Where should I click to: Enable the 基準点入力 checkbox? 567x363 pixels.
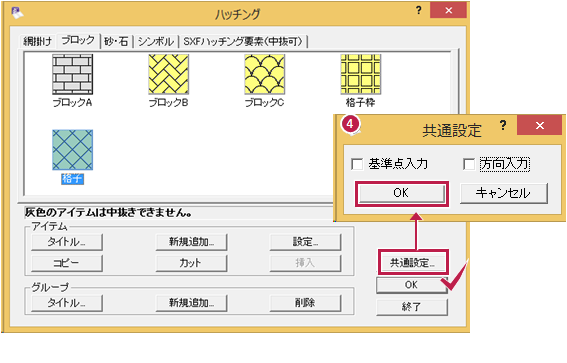pos(357,164)
